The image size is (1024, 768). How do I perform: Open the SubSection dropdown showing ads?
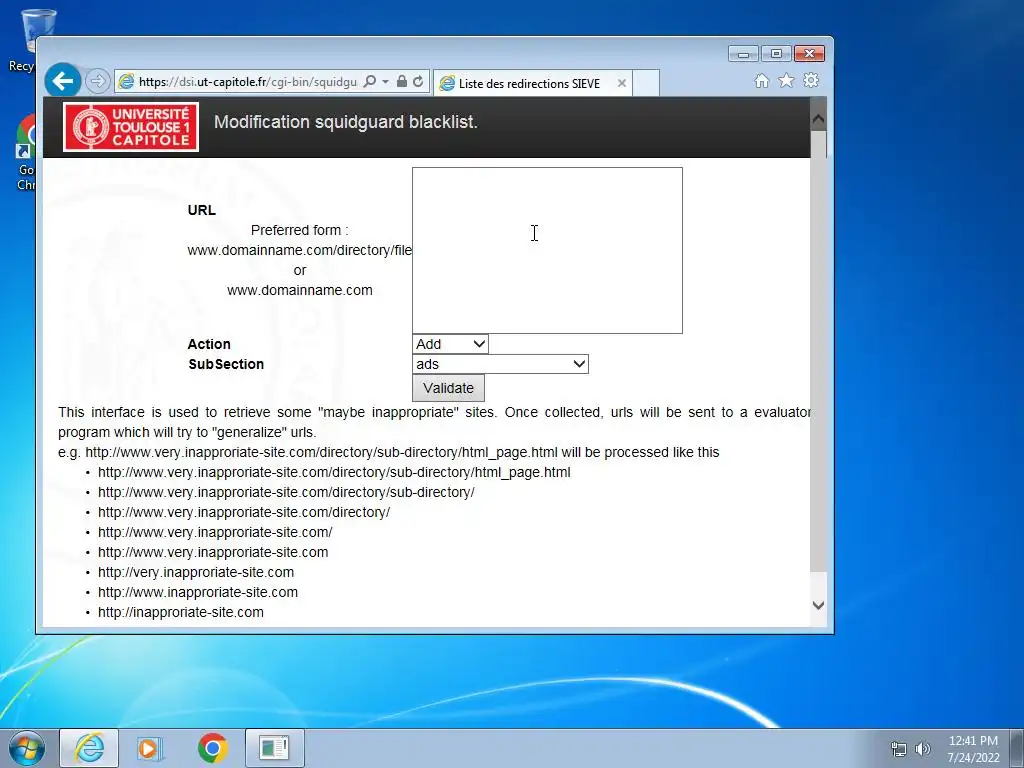[500, 364]
